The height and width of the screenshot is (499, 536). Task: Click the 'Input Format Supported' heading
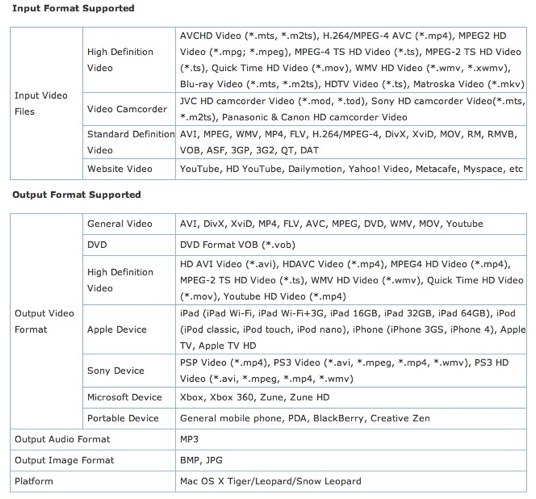(73, 8)
